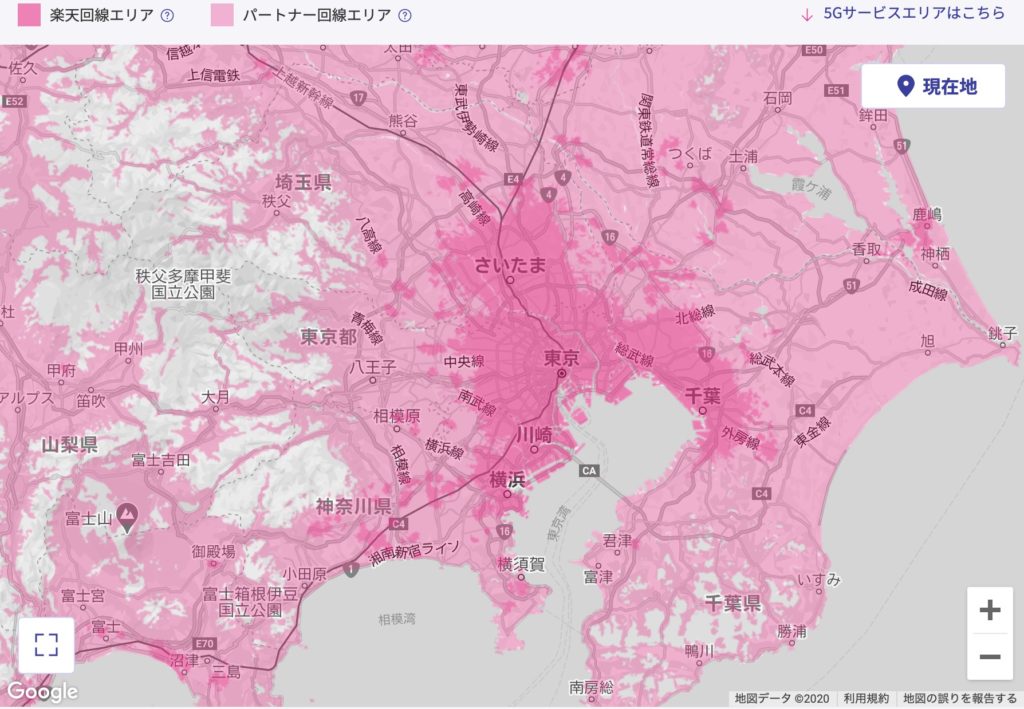Click the さいたま city label
Screen dimensions: 1024x709
coord(510,264)
